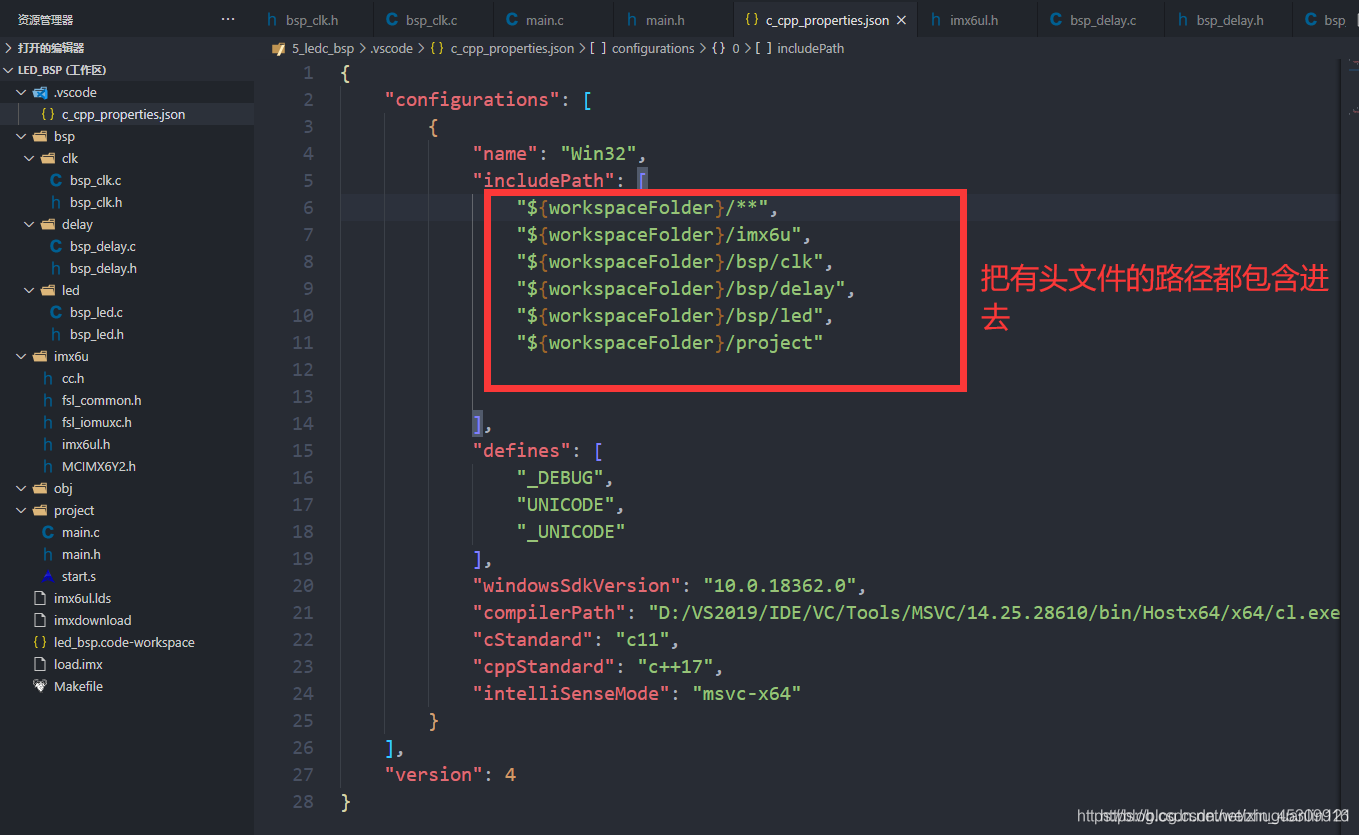Select the obj folder row
Image resolution: width=1359 pixels, height=835 pixels.
(x=127, y=488)
